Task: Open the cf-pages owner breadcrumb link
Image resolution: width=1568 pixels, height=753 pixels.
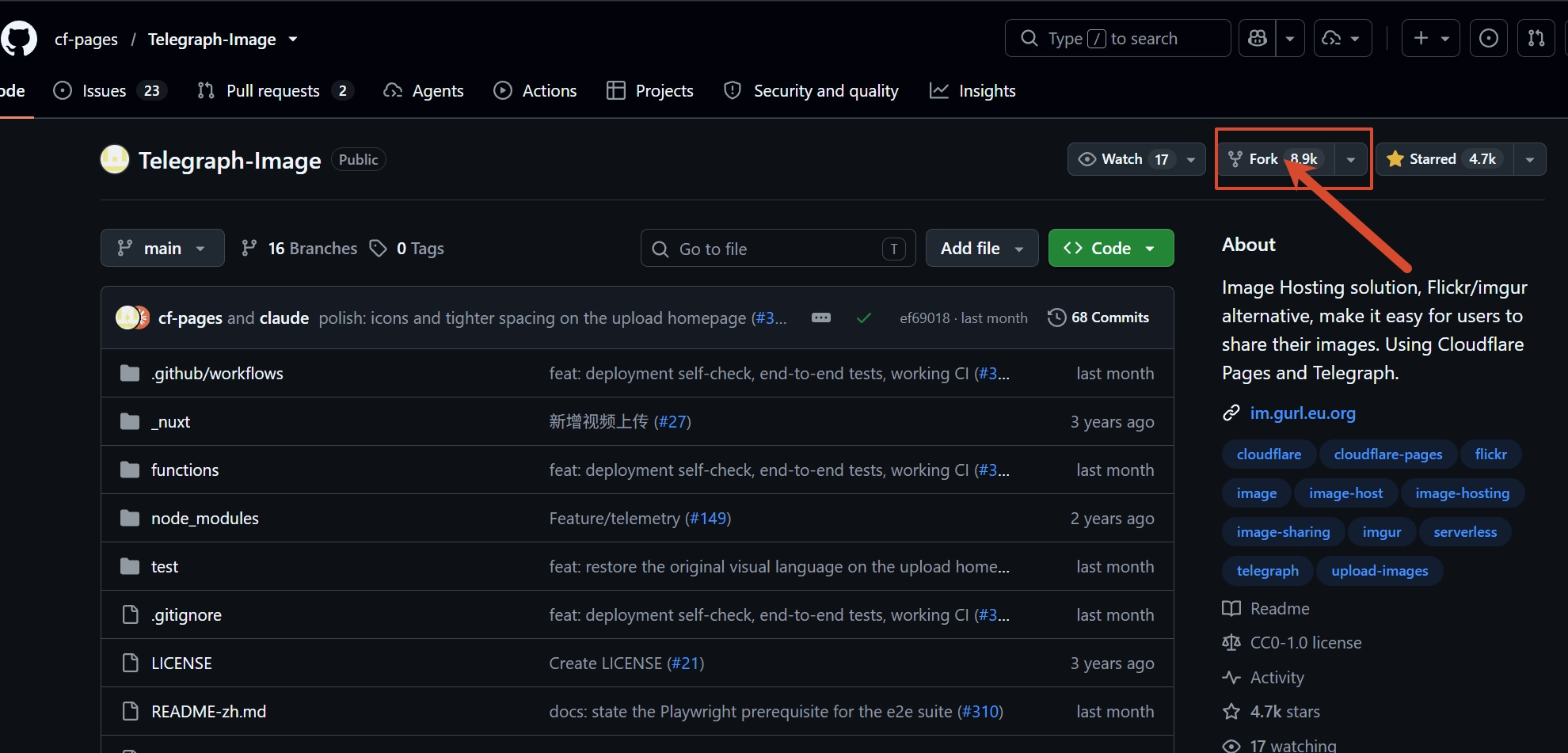Action: [x=86, y=39]
